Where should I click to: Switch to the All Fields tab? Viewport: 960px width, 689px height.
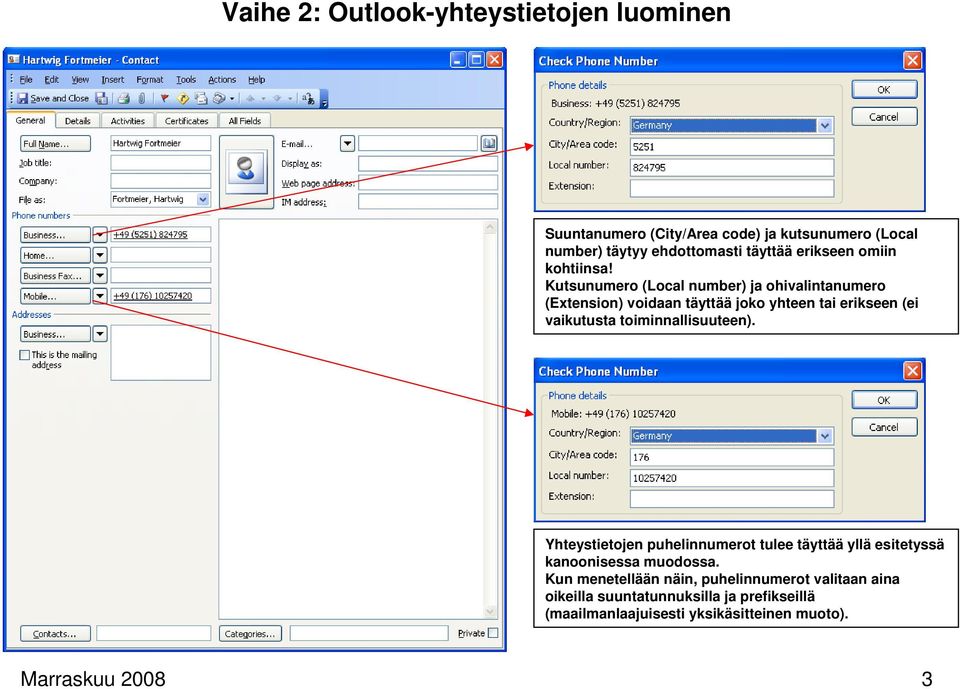244,121
